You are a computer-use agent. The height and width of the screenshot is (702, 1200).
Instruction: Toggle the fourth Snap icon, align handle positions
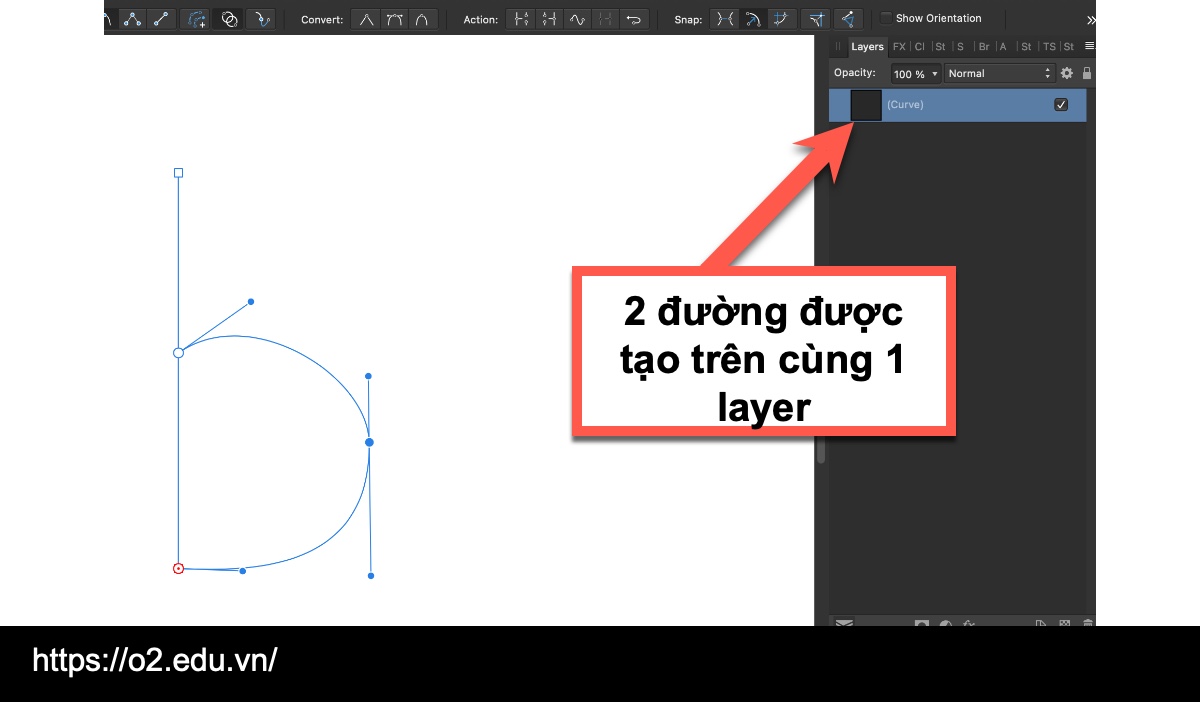point(818,19)
